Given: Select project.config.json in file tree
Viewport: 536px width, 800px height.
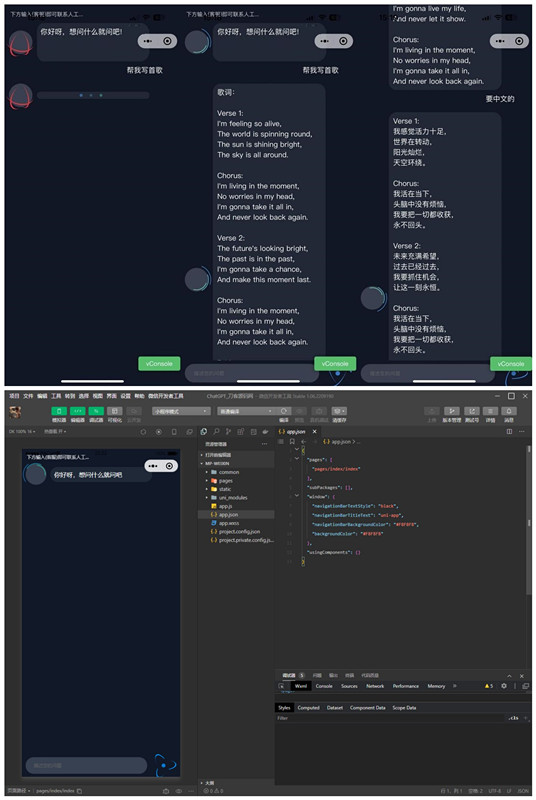Looking at the screenshot, I should tap(239, 532).
